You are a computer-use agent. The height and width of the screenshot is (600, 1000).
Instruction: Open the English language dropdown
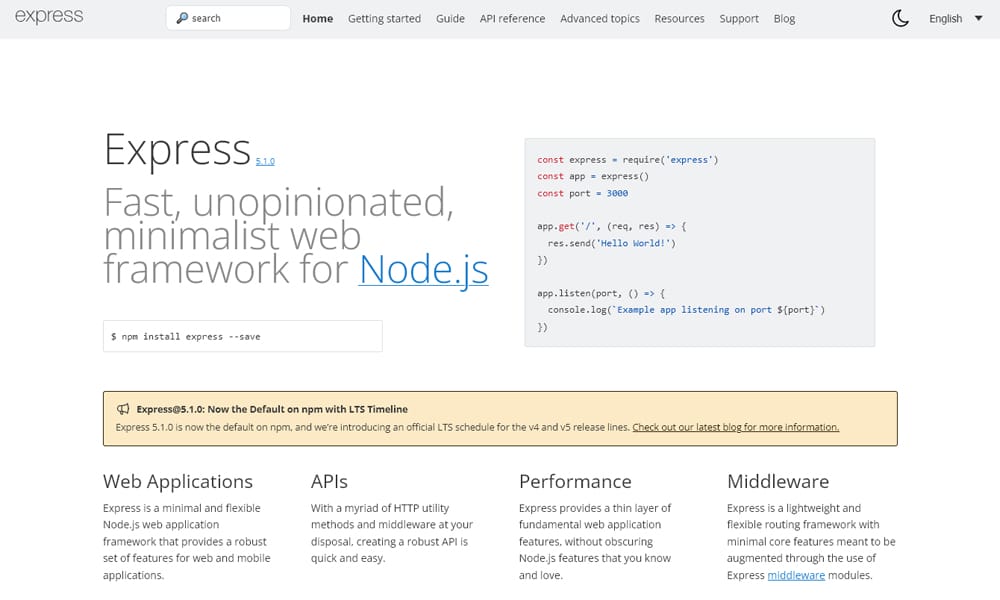[x=945, y=18]
